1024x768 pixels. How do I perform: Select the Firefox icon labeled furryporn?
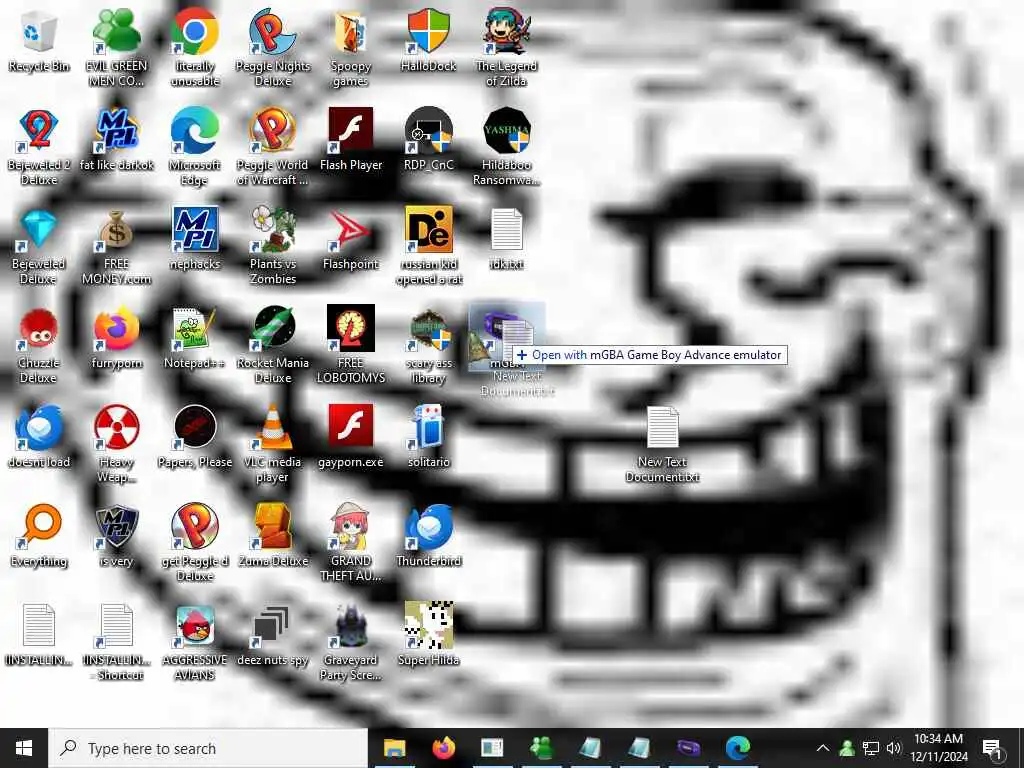pos(116,329)
